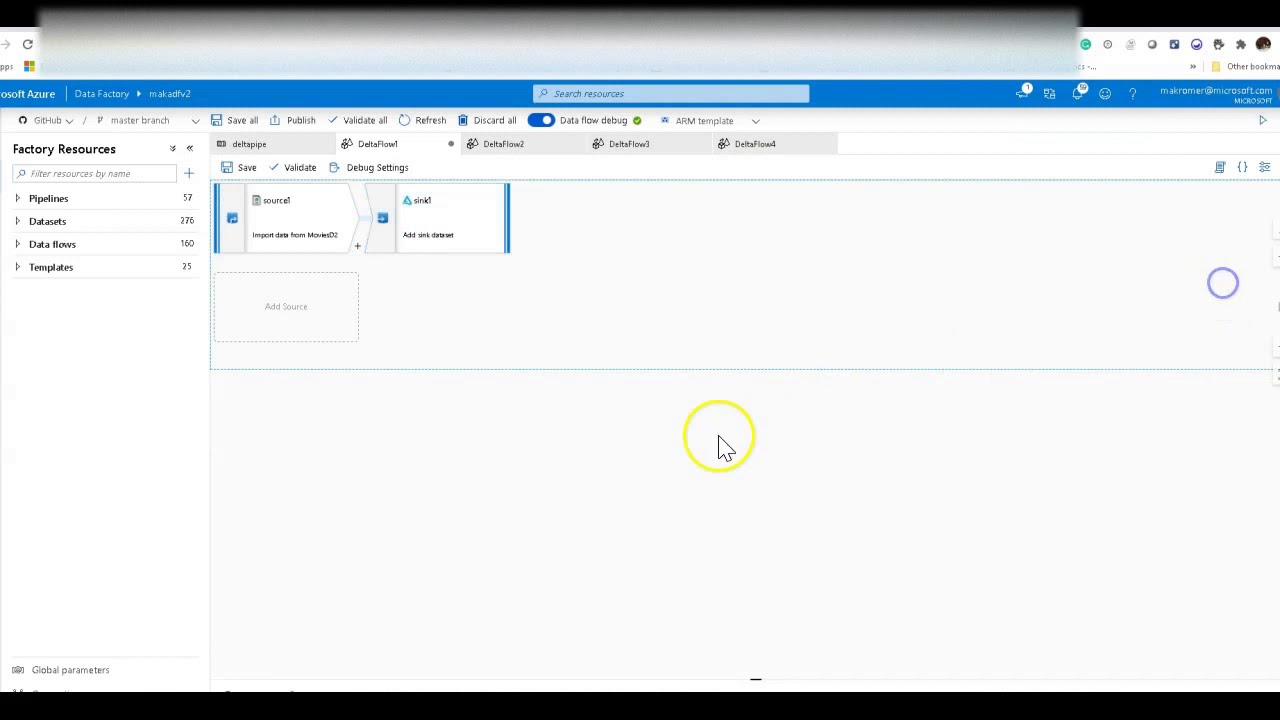Add transformation with plus after source1
The image size is (1280, 720).
[x=357, y=246]
